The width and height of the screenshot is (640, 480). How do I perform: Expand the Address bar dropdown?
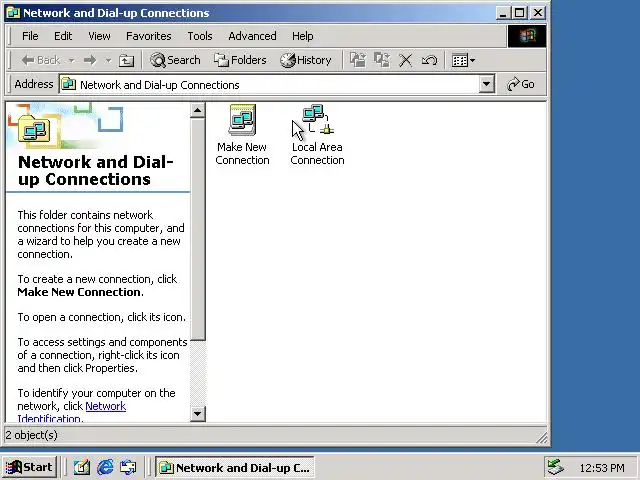click(486, 84)
